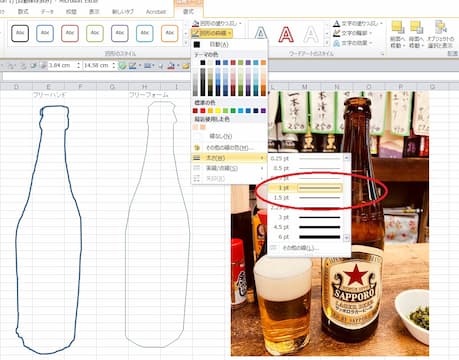Click the green checkmark icon in toolbar
Image resolution: width=459 pixels, height=360 pixels.
[122, 66]
